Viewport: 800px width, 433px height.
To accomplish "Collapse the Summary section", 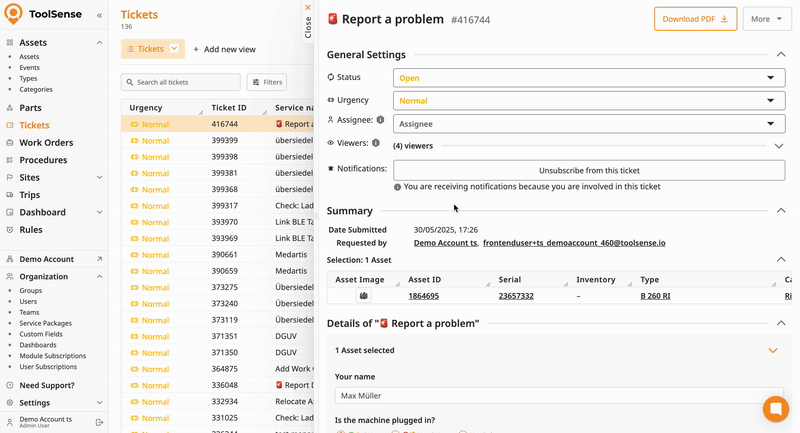I will 781,210.
